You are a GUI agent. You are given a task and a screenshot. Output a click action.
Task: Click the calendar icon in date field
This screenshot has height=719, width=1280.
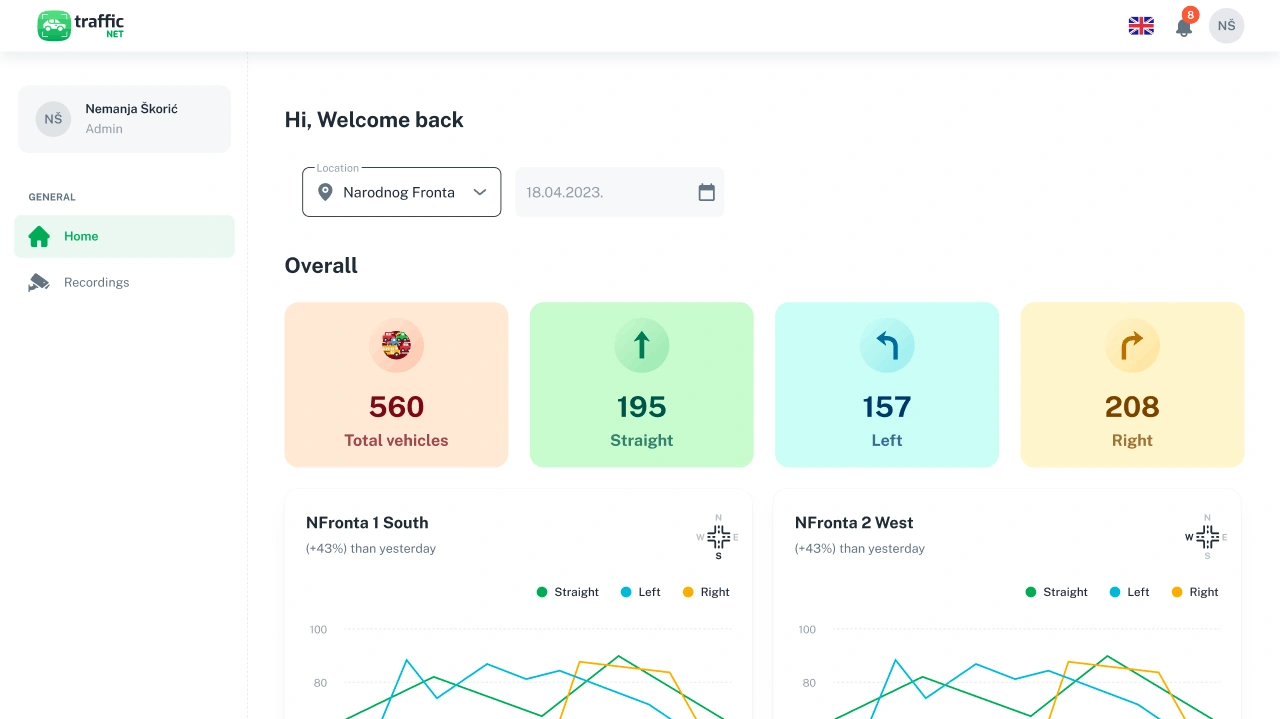706,192
